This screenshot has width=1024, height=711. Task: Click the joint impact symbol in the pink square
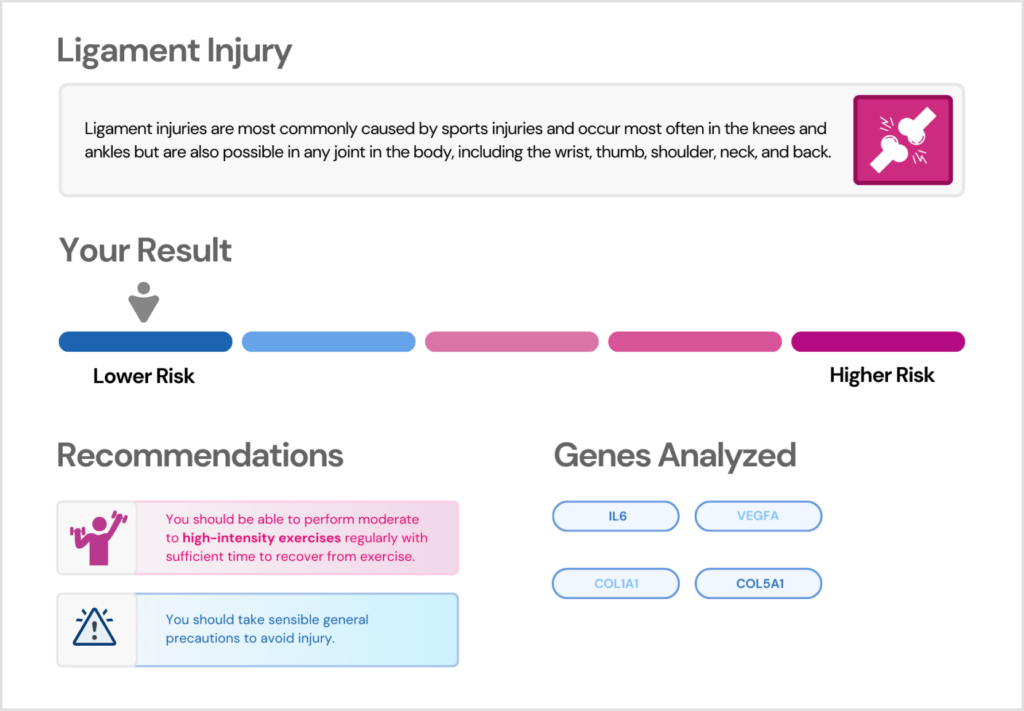[x=902, y=140]
